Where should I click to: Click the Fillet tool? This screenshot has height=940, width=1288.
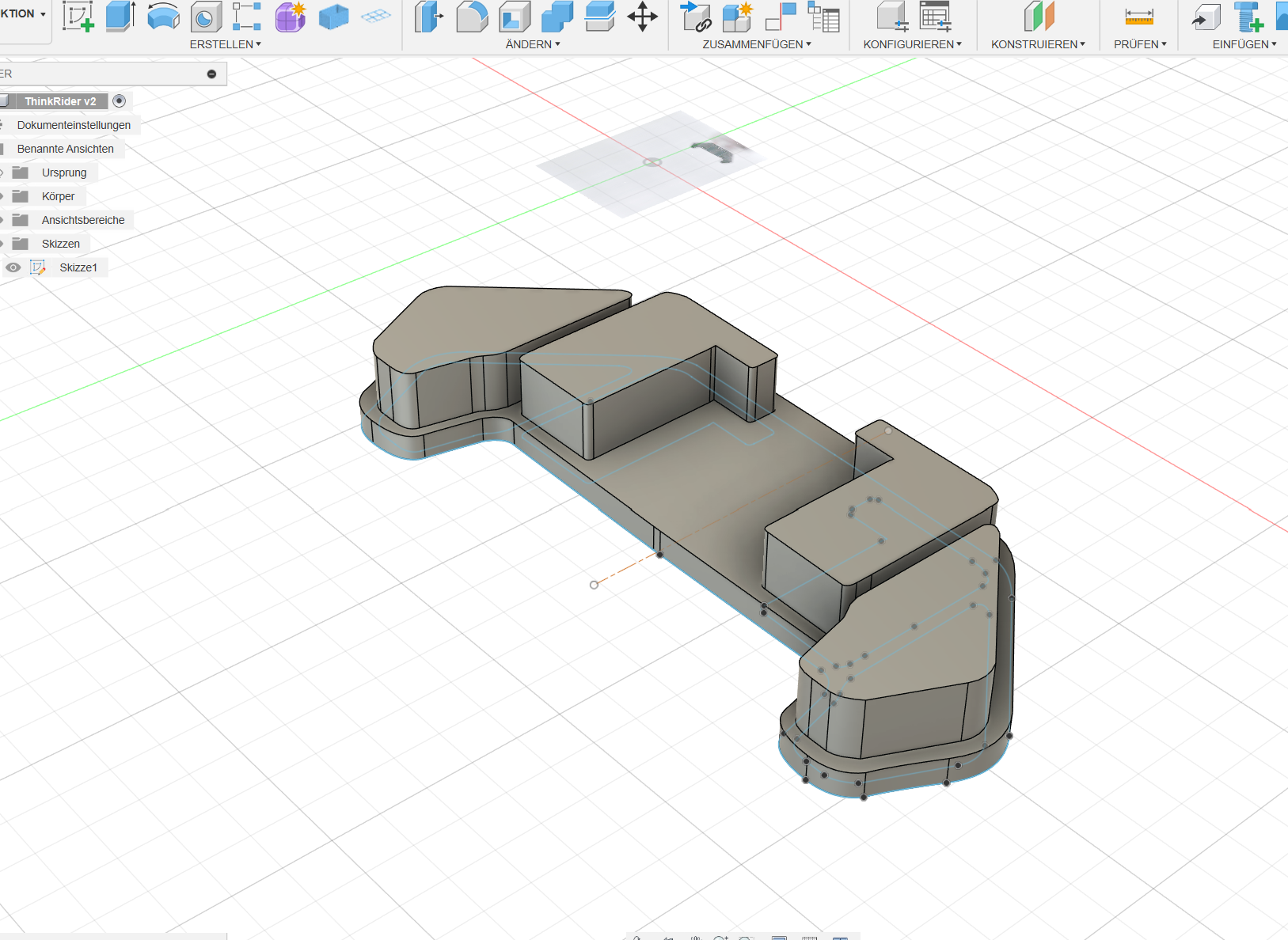point(472,17)
